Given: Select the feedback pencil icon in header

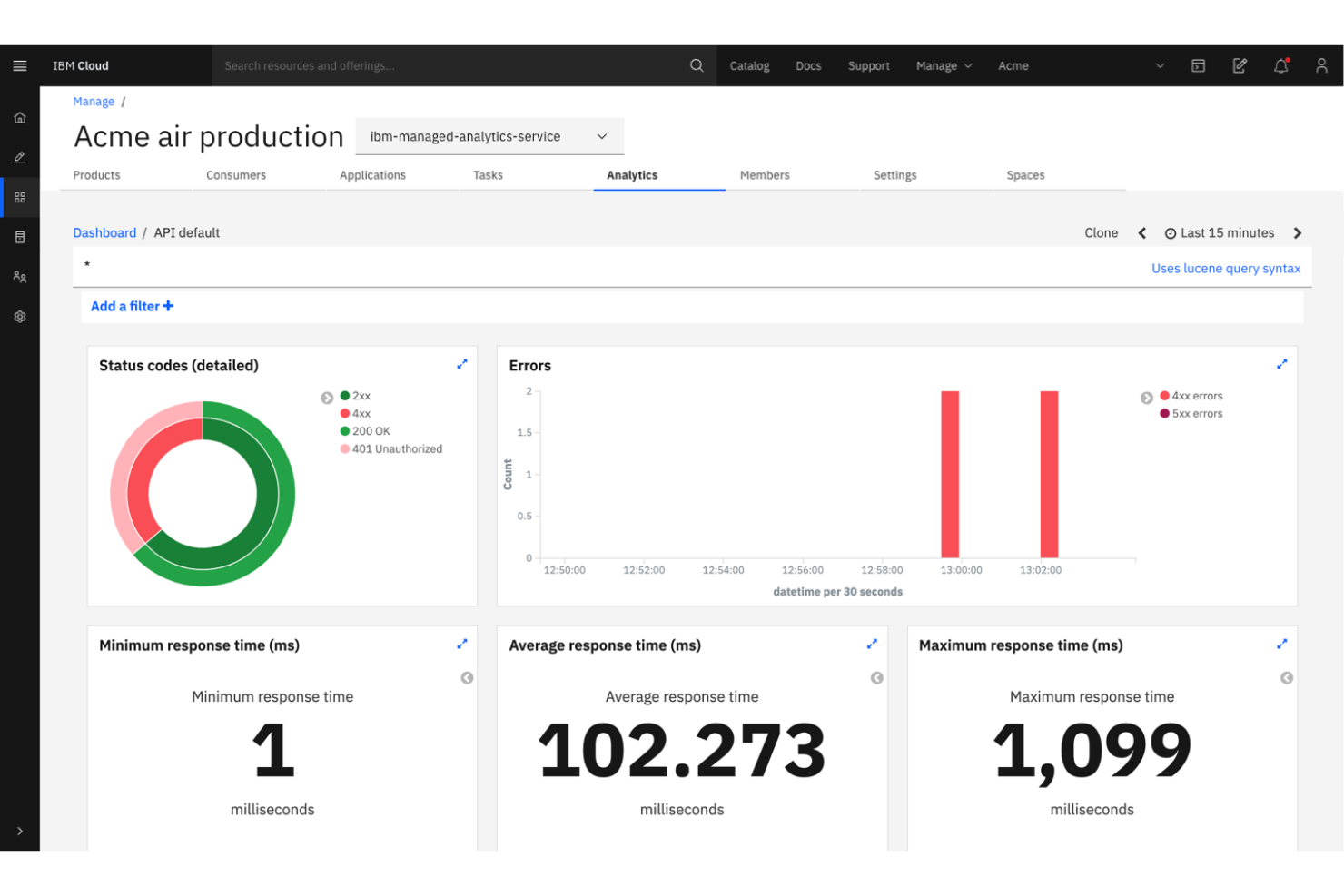Looking at the screenshot, I should 1239,65.
